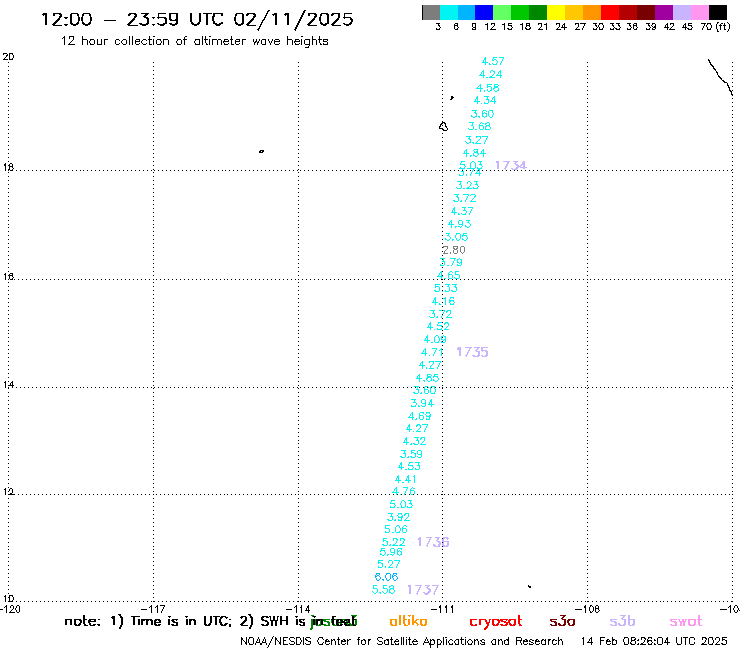Image resolution: width=740 pixels, height=650 pixels.
Task: Select the wave height value '4.34'
Action: [485, 101]
